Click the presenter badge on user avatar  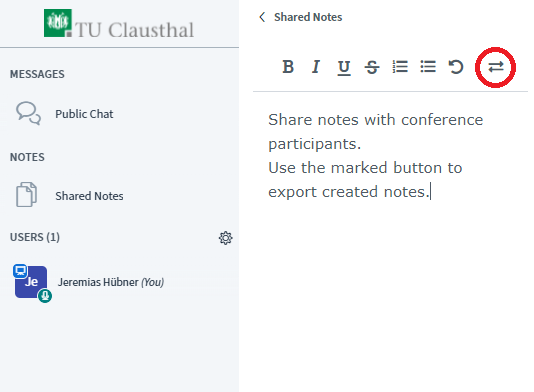coord(20,271)
